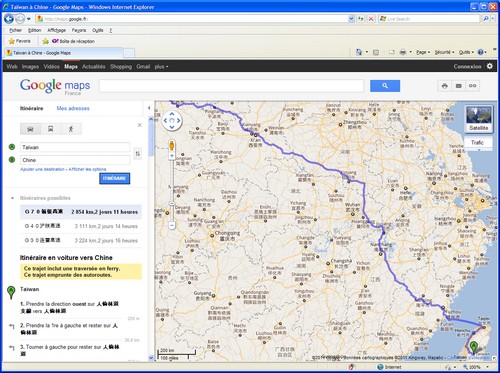Viewport: 500px width, 373px height.
Task: Select the 3 224 km route option
Action: 81,240
